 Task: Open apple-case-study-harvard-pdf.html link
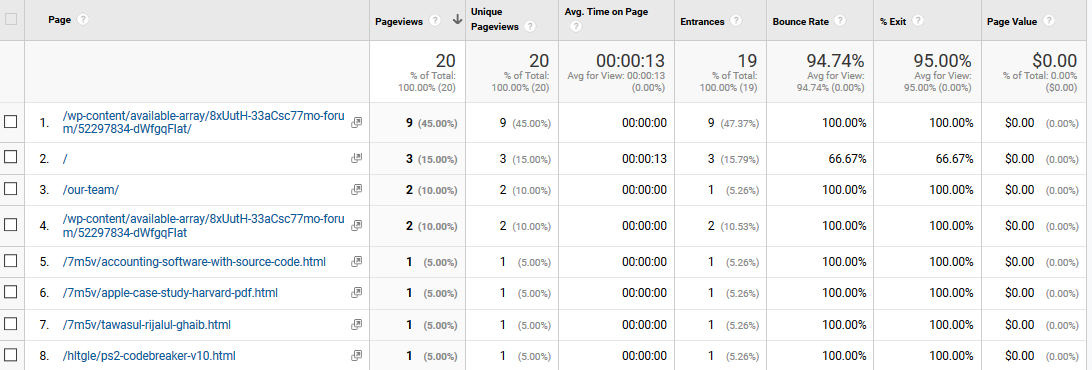pyautogui.click(x=169, y=293)
